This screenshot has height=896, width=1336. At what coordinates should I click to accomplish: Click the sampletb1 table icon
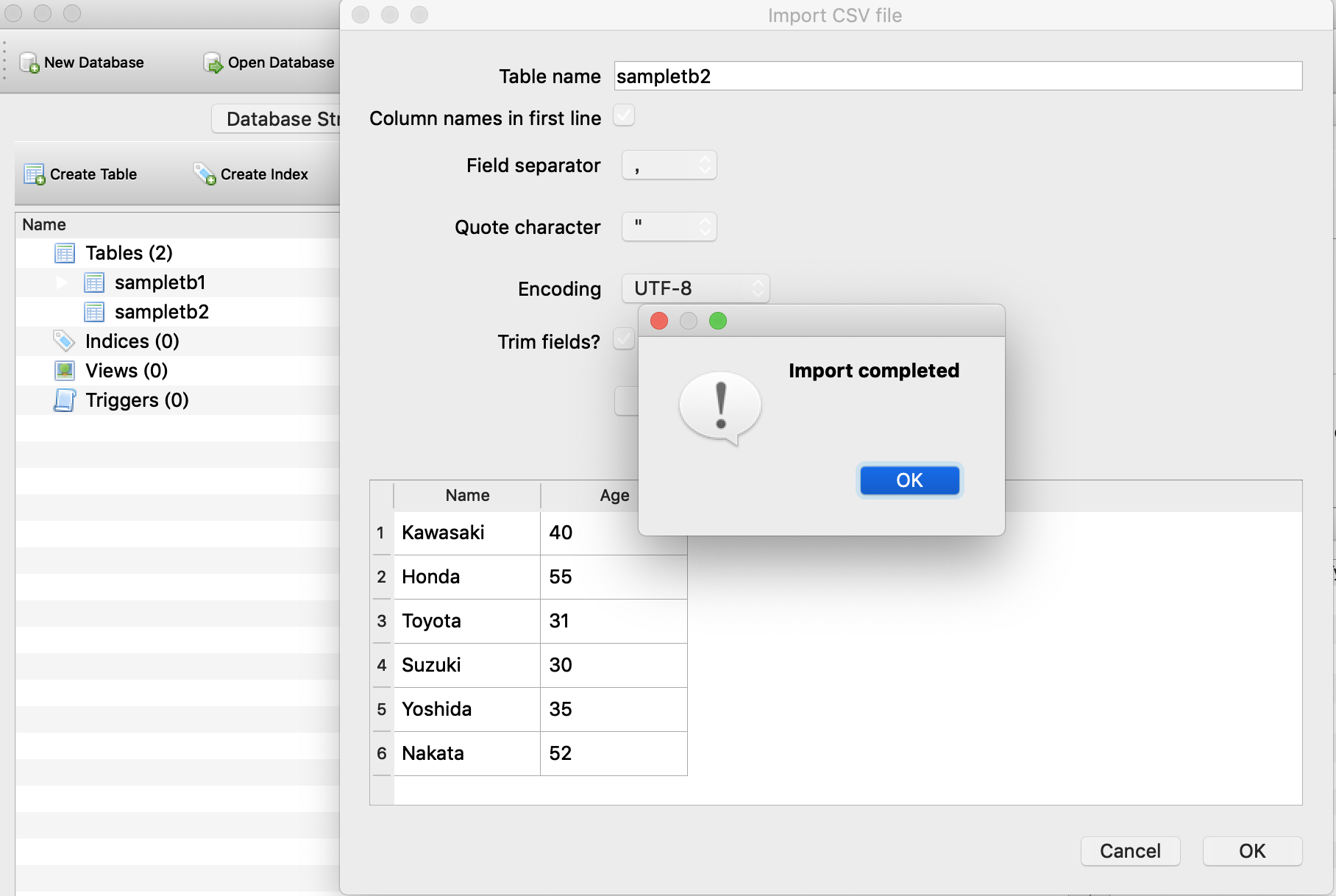(93, 282)
